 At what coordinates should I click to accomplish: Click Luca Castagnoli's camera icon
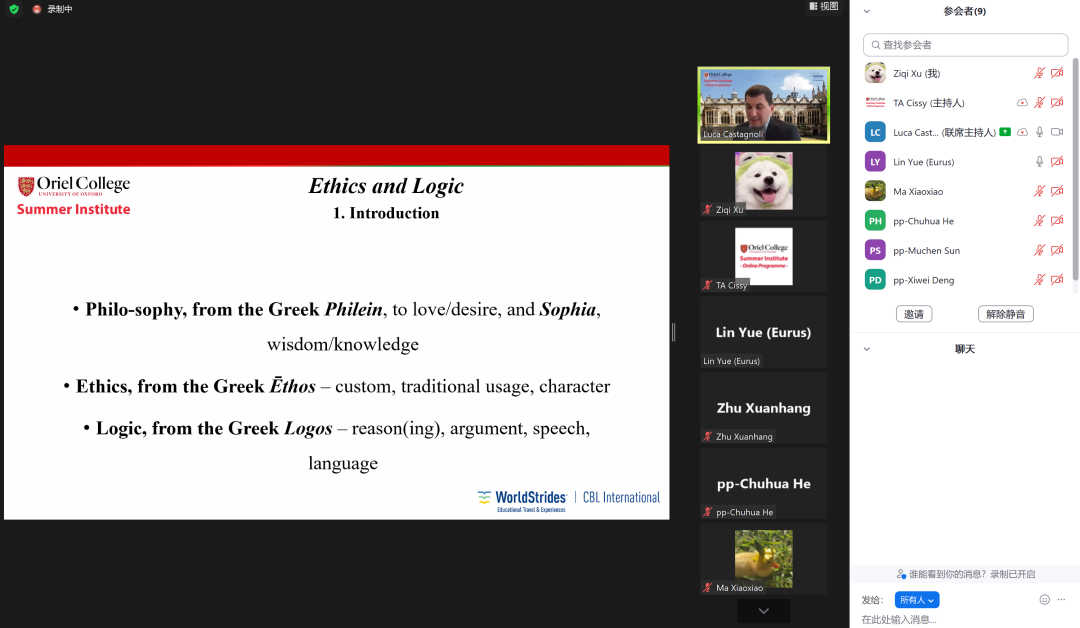click(x=1057, y=132)
